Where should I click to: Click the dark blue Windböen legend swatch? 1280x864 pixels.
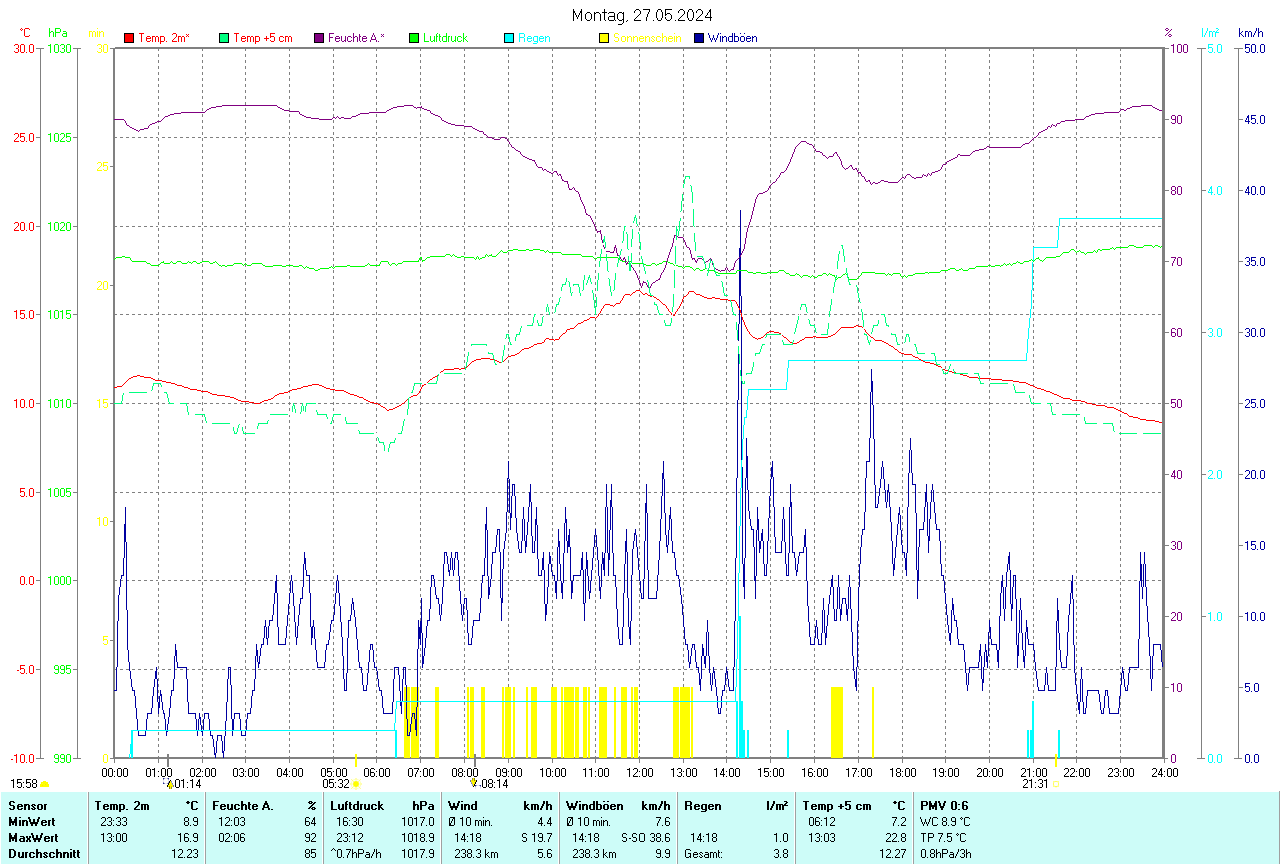699,38
